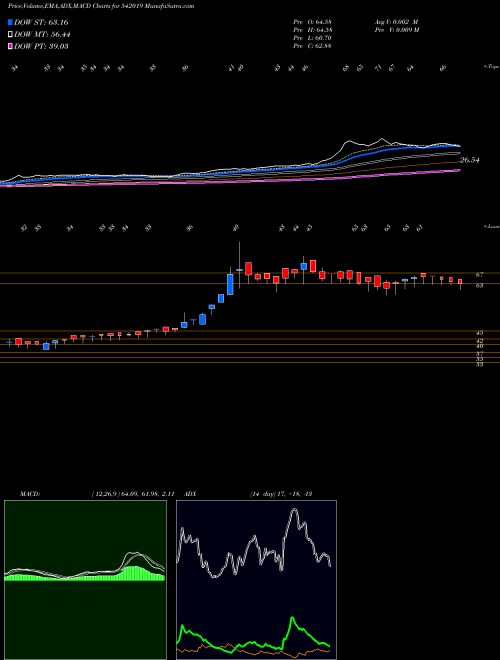Image resolution: width=500 pixels, height=660 pixels.
Task: Click the ADX '(14 day)' values text
Action: coord(281,494)
